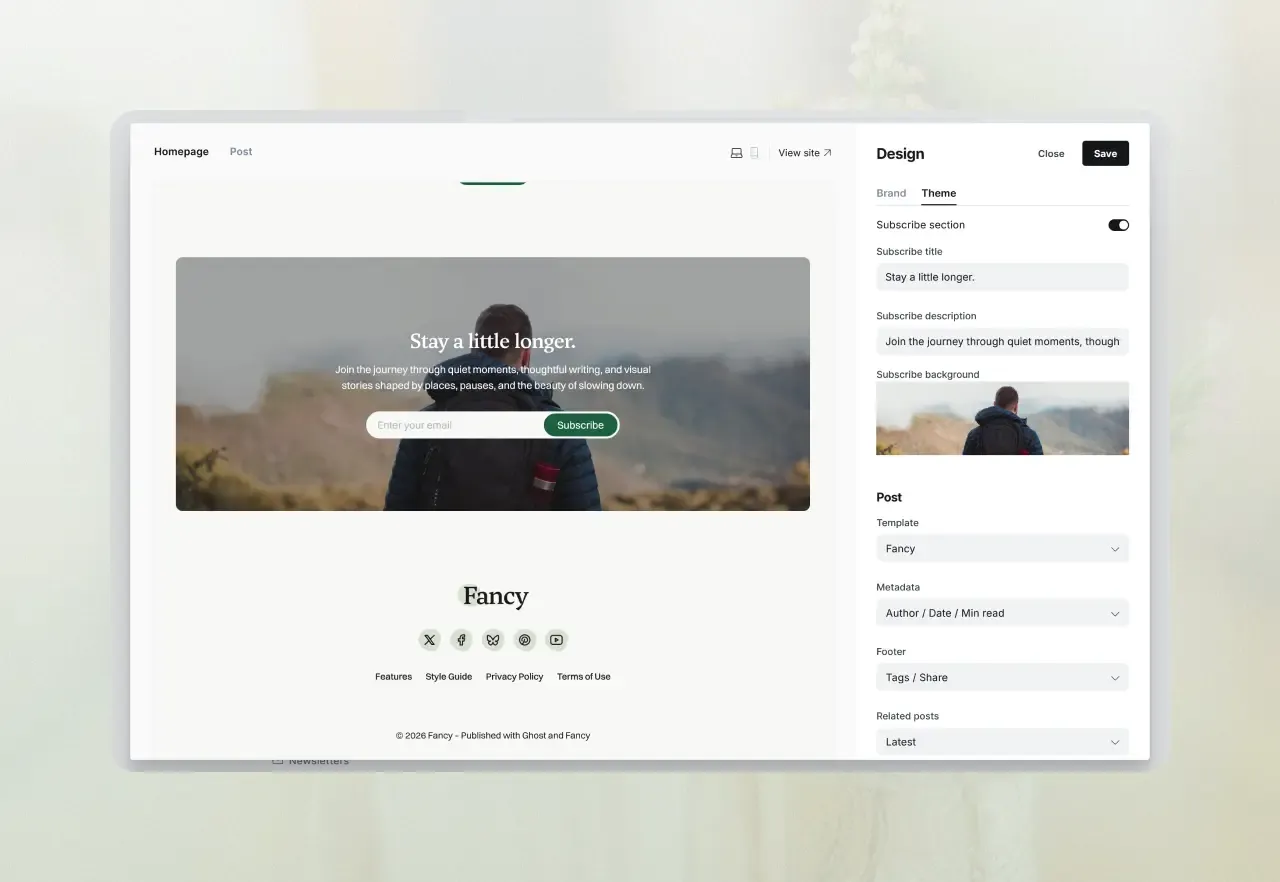Expand the Template dropdown showing Fancy
Viewport: 1280px width, 882px height.
1002,549
